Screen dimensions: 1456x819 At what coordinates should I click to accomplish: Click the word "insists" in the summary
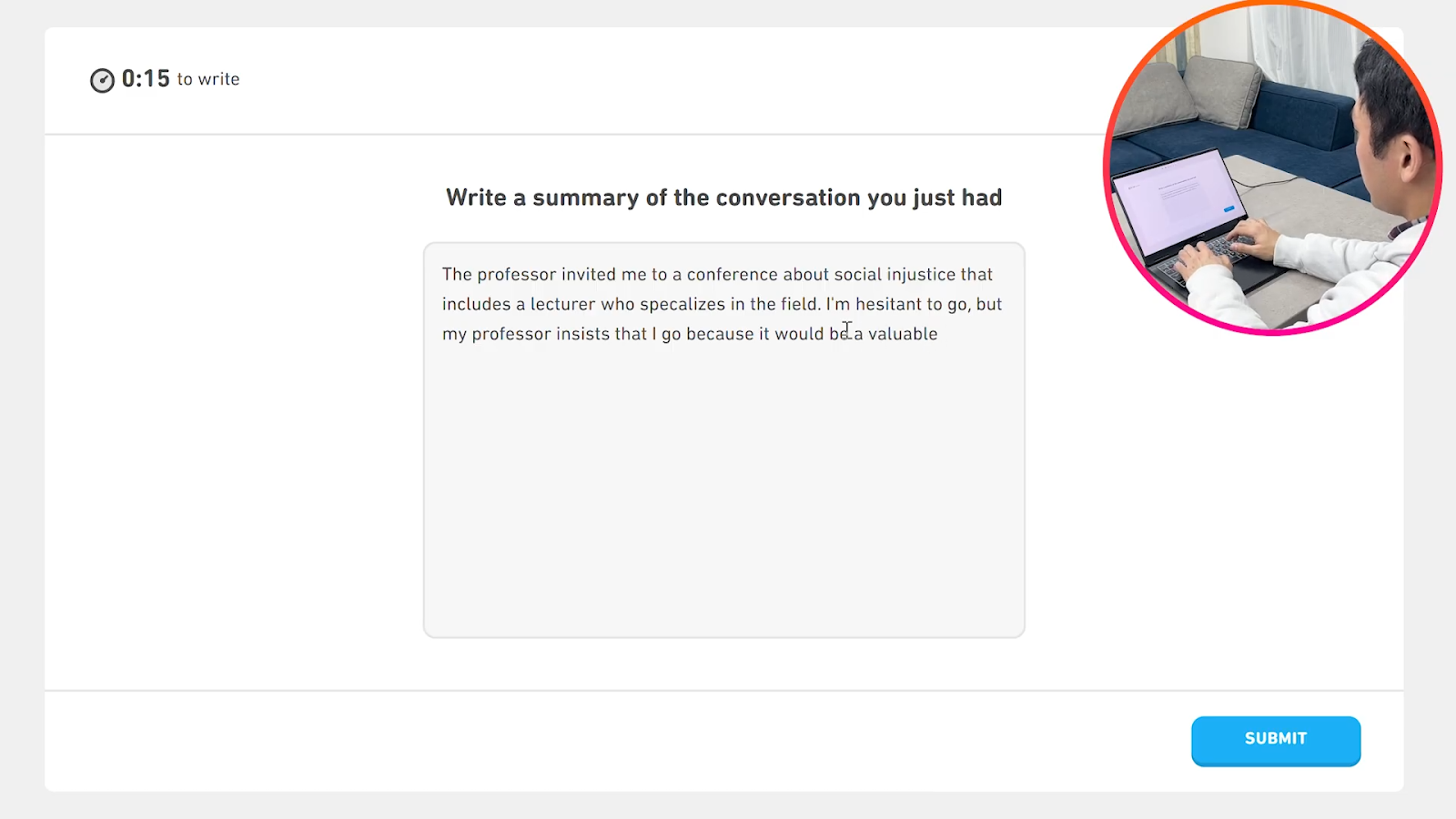581,334
